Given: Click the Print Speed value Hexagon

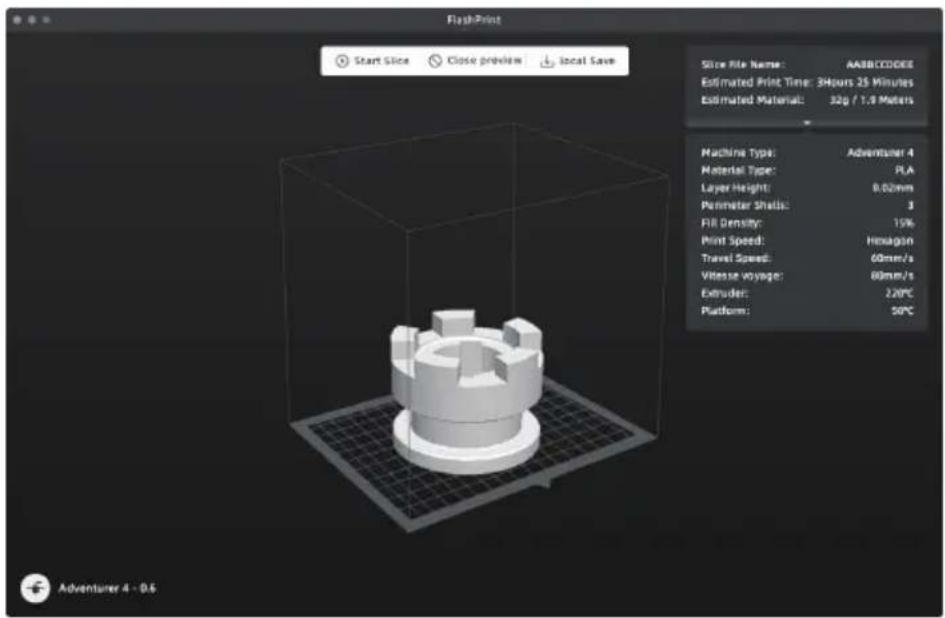Looking at the screenshot, I should point(890,241).
